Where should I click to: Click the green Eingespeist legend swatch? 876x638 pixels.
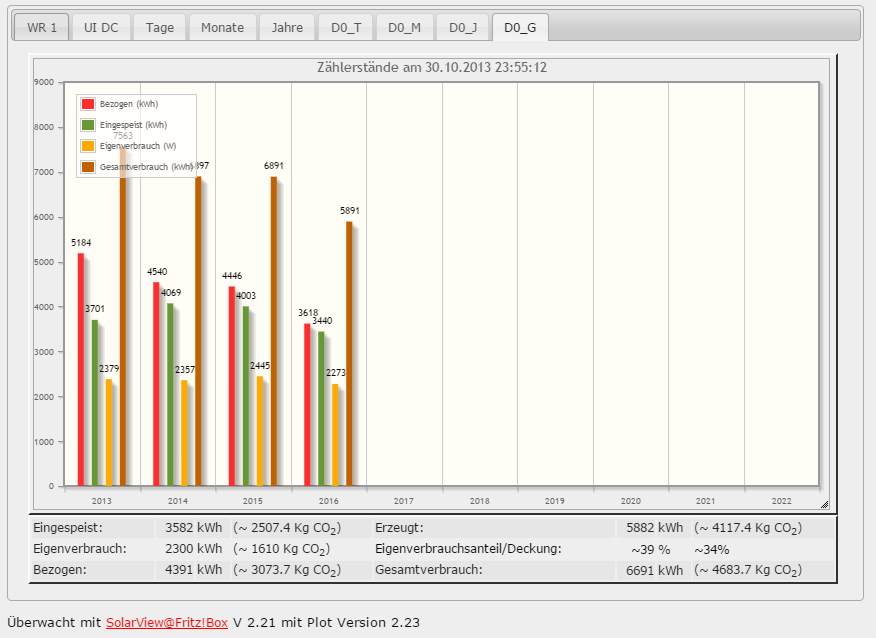[88, 125]
